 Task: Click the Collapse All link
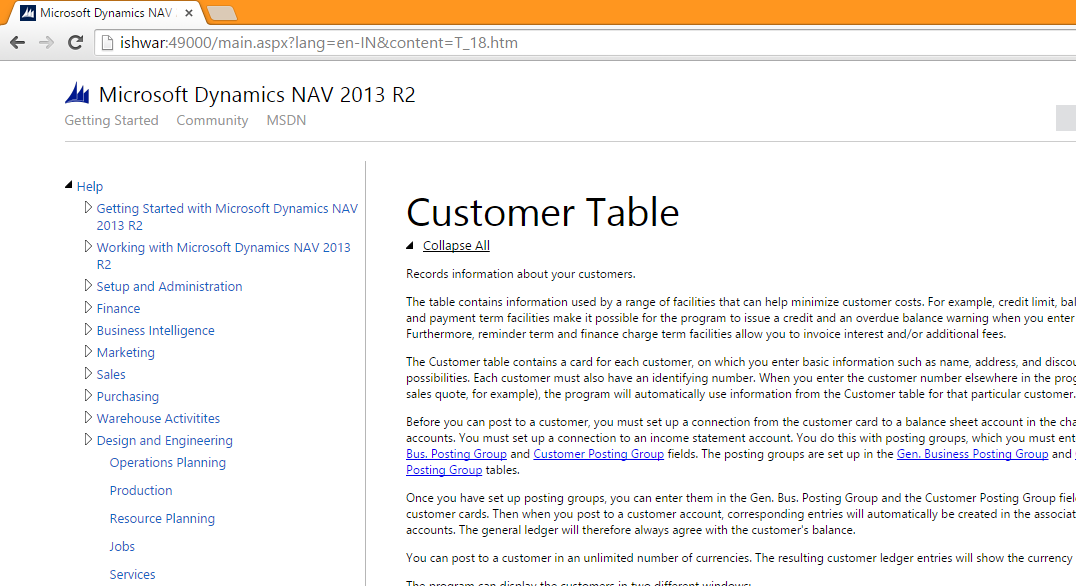pos(456,246)
